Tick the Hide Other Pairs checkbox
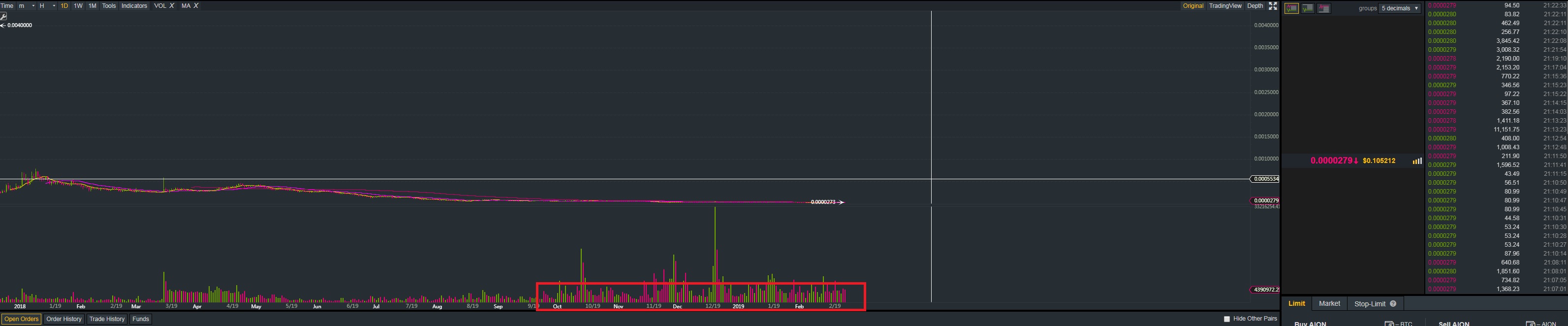Screen dimensions: 1568x326 pyautogui.click(x=1227, y=319)
